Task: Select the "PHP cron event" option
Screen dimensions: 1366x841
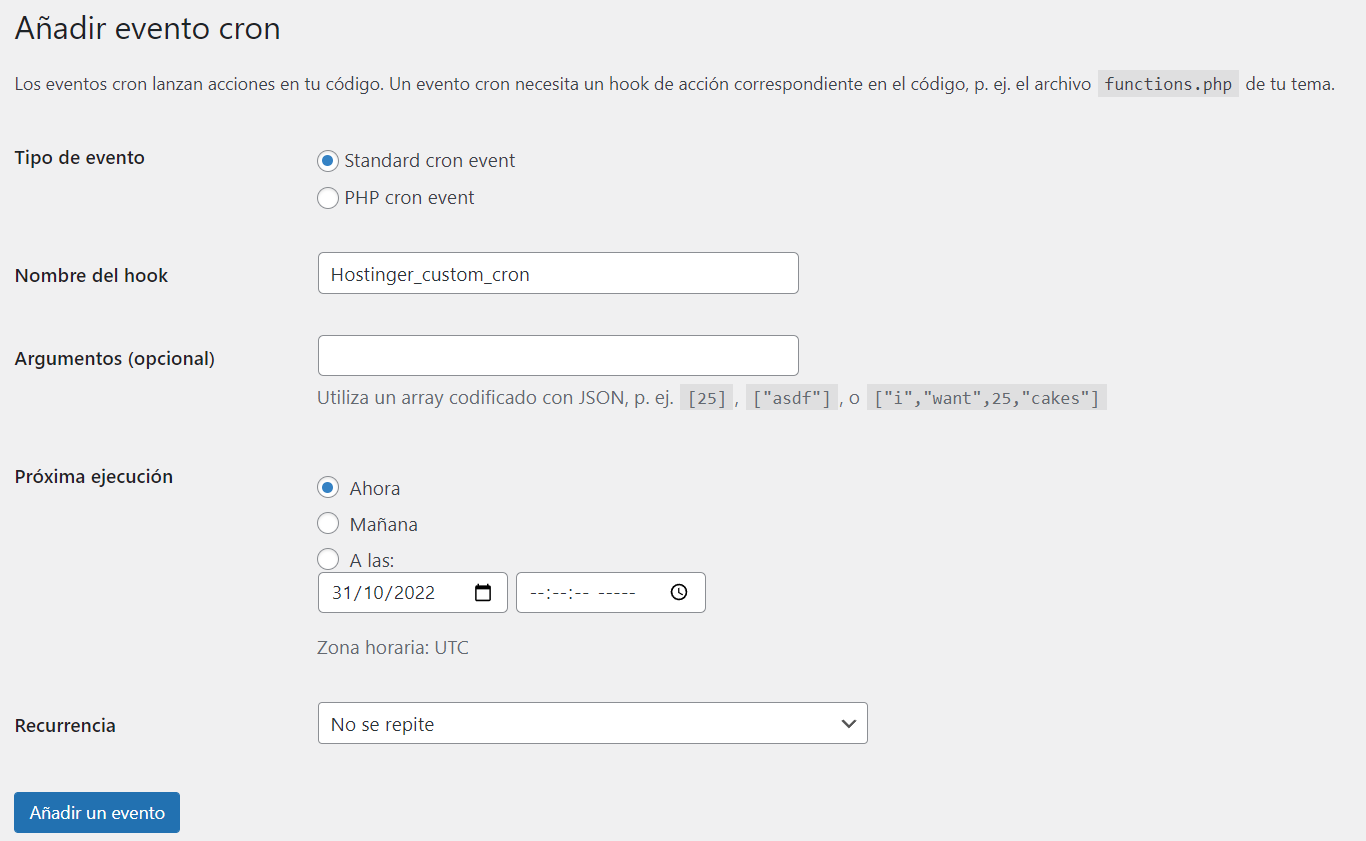Action: pyautogui.click(x=328, y=197)
